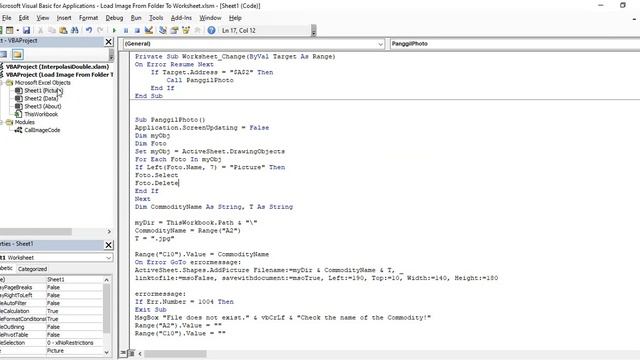Open Properties Window via its toolbar icon
640x360 pixels.
pyautogui.click(x=174, y=30)
